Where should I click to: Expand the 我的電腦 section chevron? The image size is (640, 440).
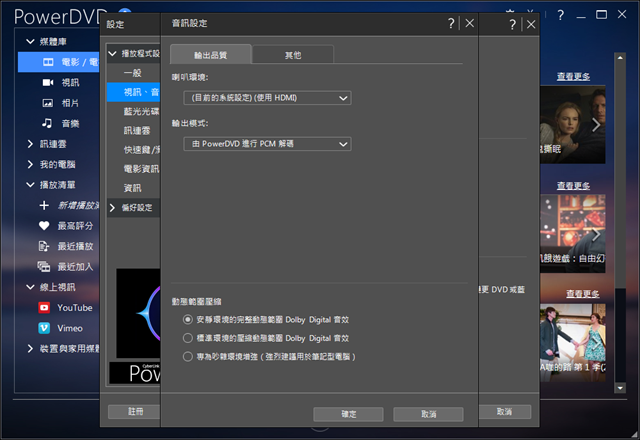point(30,164)
